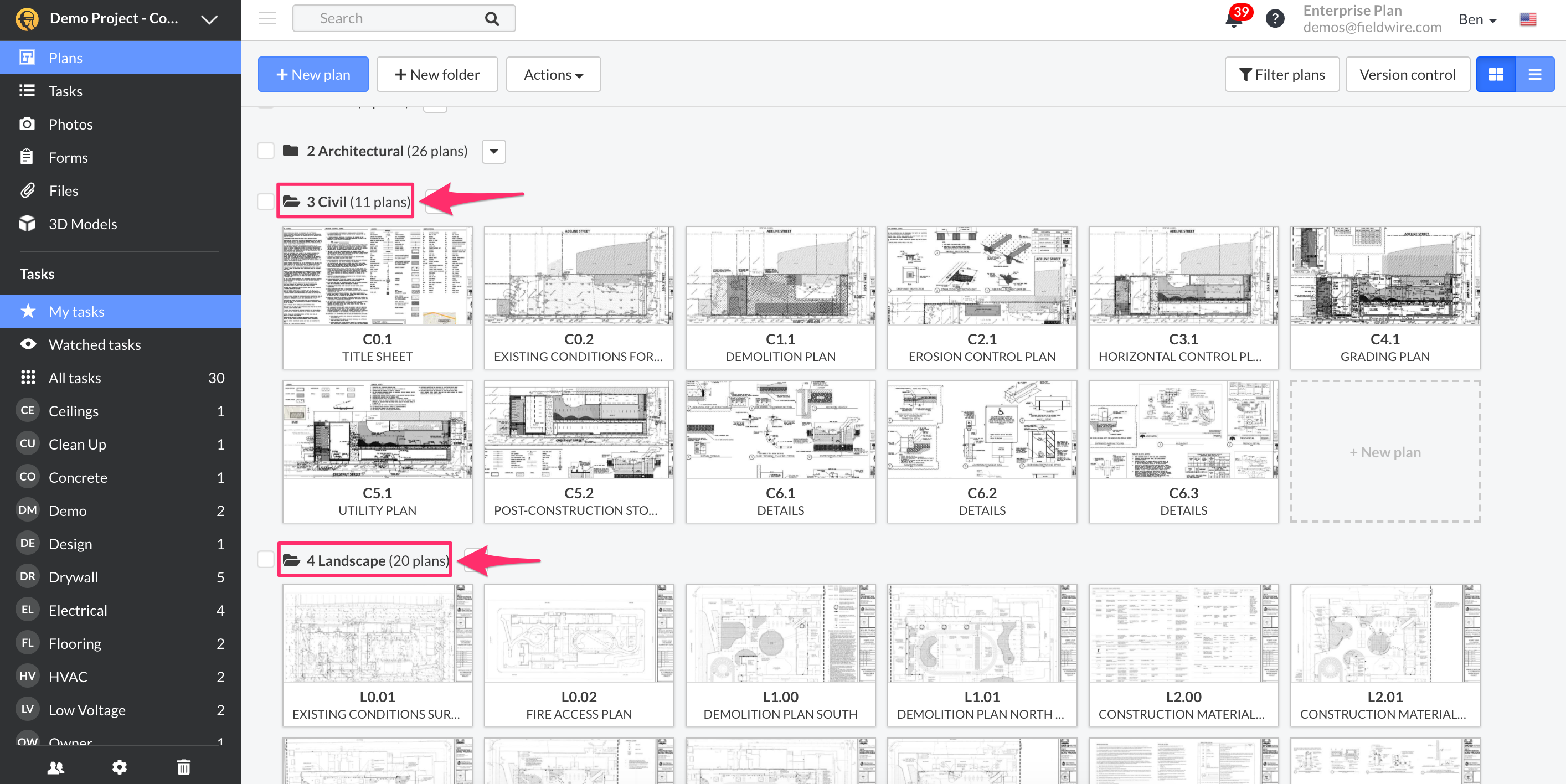The width and height of the screenshot is (1566, 784).
Task: Open the Files section
Action: click(63, 190)
